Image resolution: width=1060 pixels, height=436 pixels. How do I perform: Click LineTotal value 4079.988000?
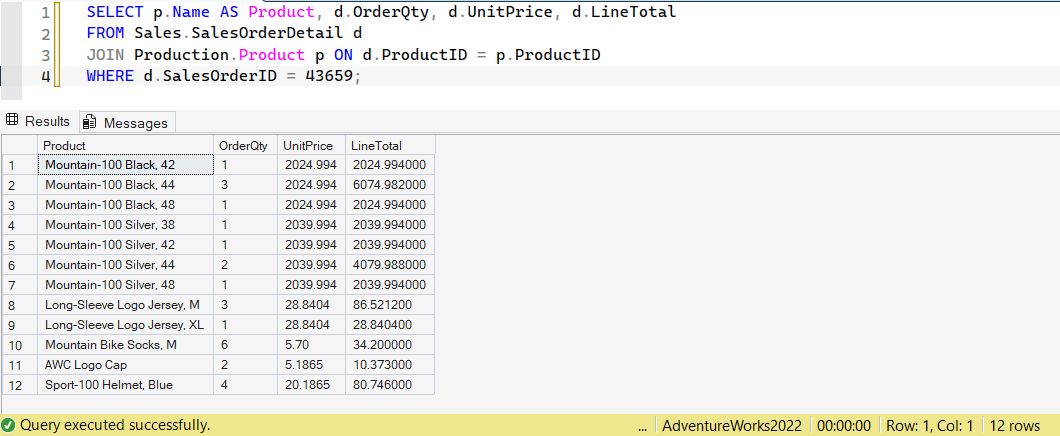389,264
